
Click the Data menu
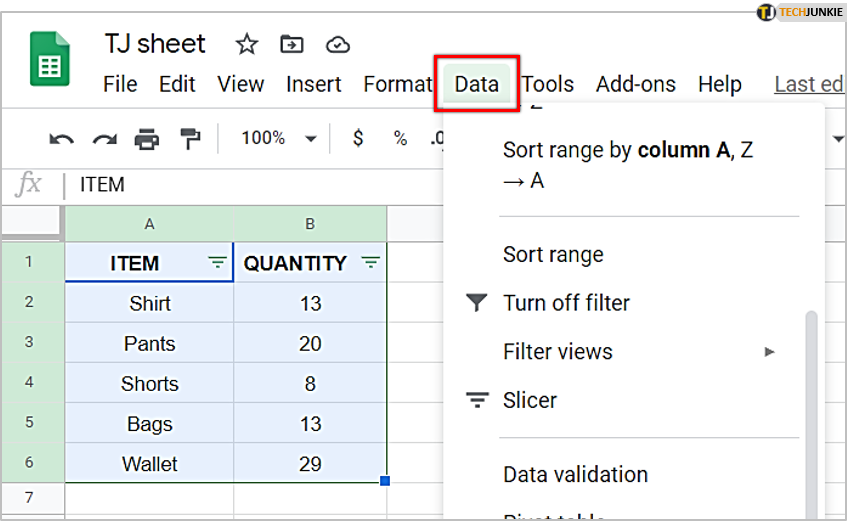tap(477, 84)
